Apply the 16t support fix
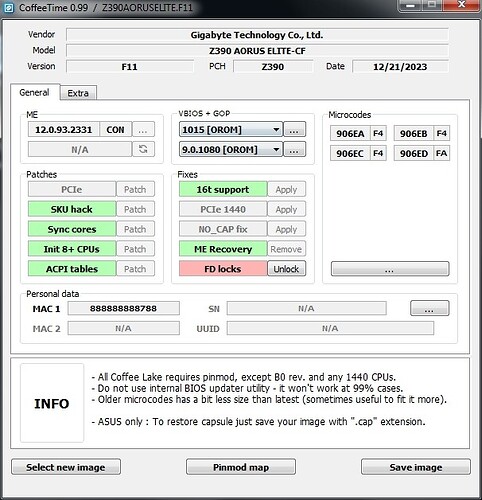The image size is (482, 500). (x=286, y=189)
